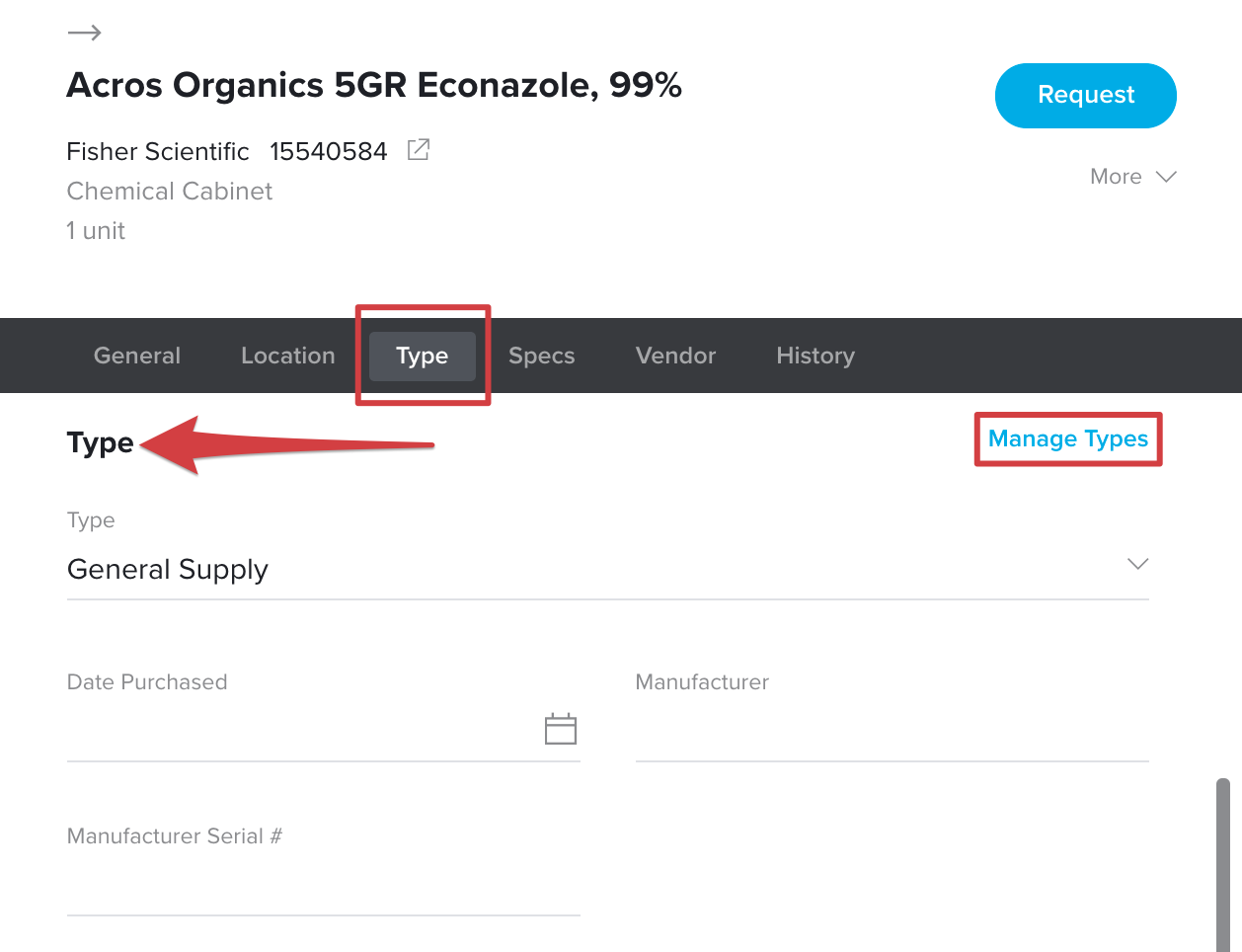The image size is (1242, 952).
Task: Click the More label text
Action: tap(1116, 177)
